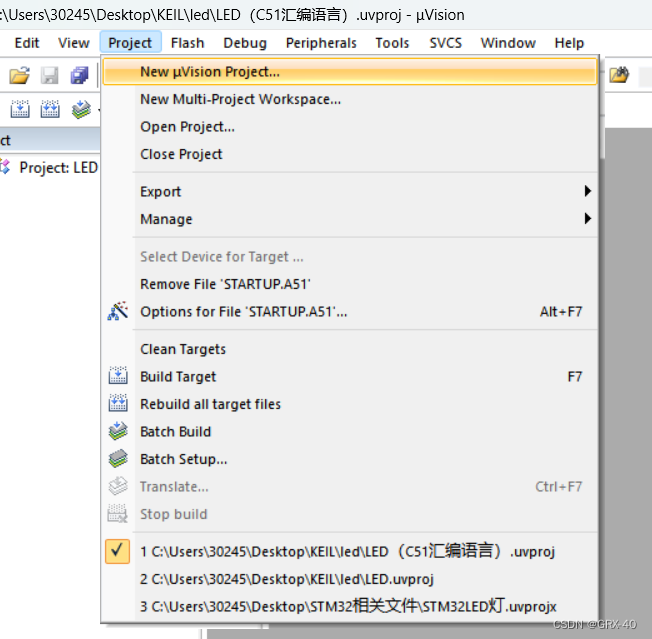This screenshot has width=652, height=639.
Task: Click the Batch Setup menu icon
Action: [x=118, y=459]
